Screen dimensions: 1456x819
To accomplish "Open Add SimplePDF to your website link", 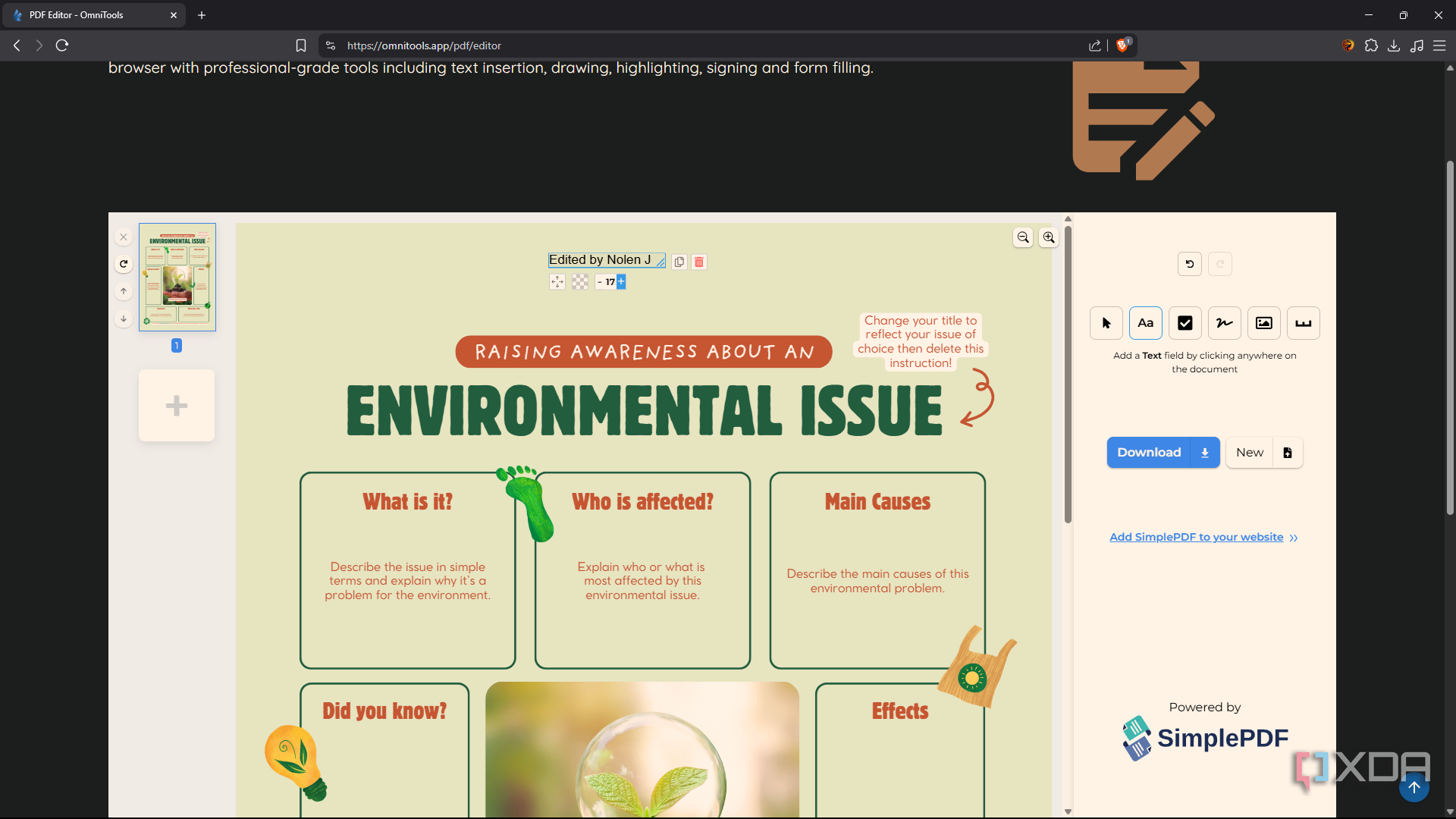I will coord(1203,537).
